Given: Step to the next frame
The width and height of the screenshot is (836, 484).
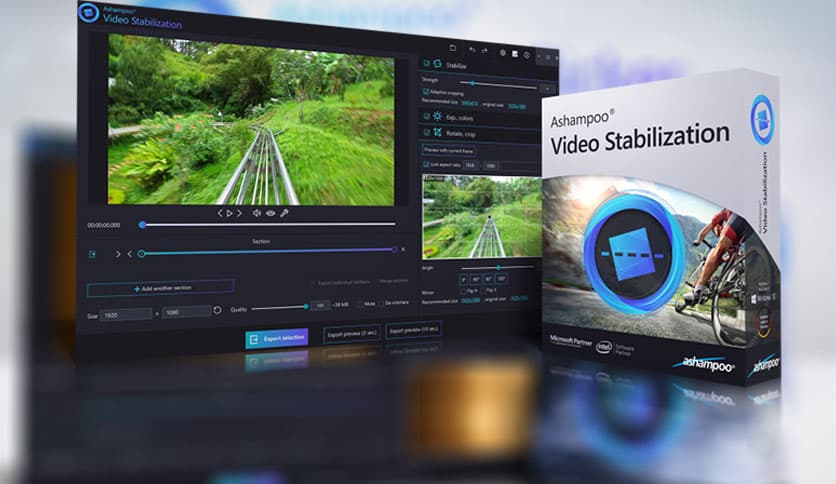Looking at the screenshot, I should coord(239,213).
